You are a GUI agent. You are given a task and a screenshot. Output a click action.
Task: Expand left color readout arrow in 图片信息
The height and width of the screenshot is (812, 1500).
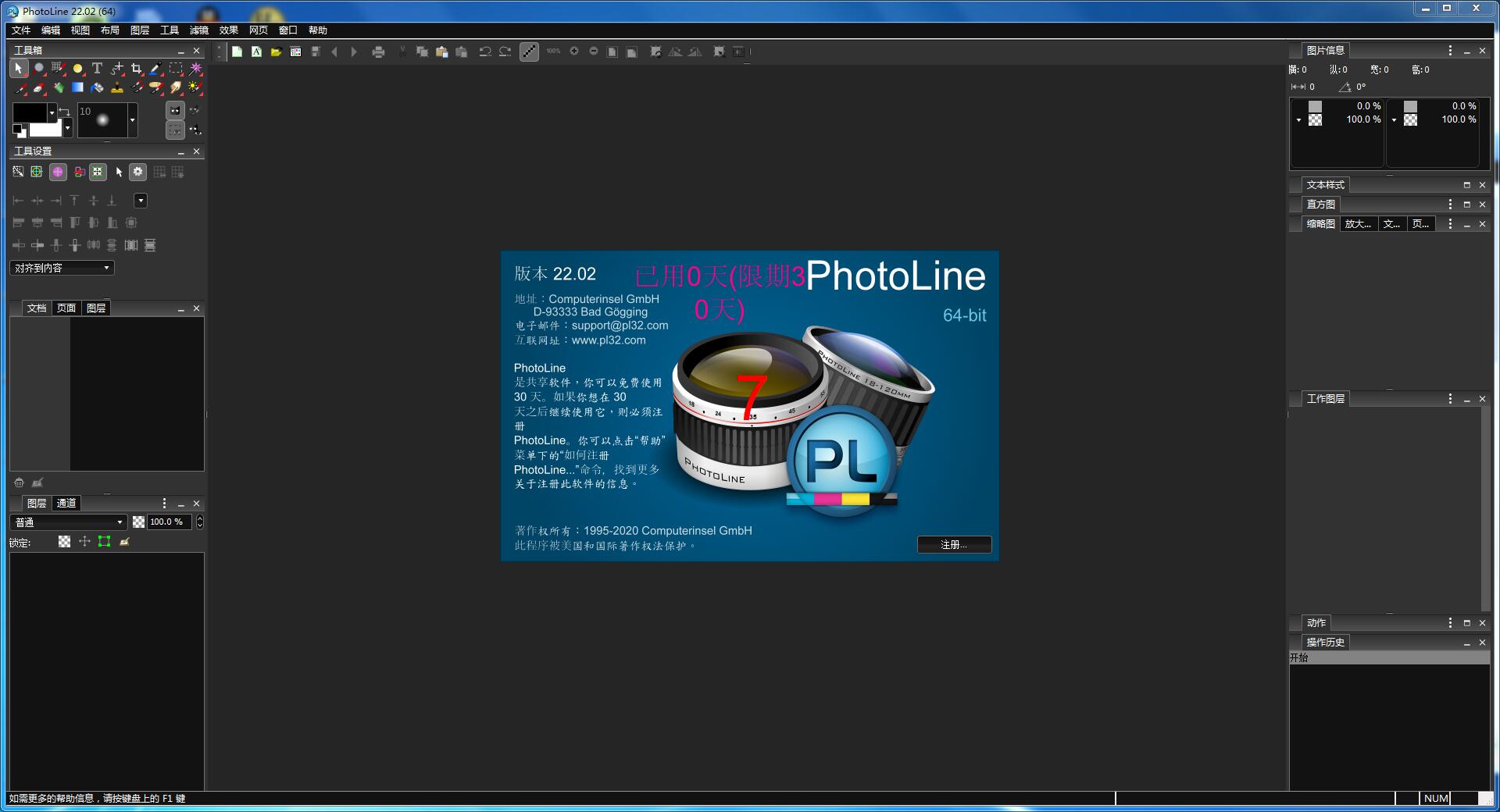click(x=1299, y=120)
